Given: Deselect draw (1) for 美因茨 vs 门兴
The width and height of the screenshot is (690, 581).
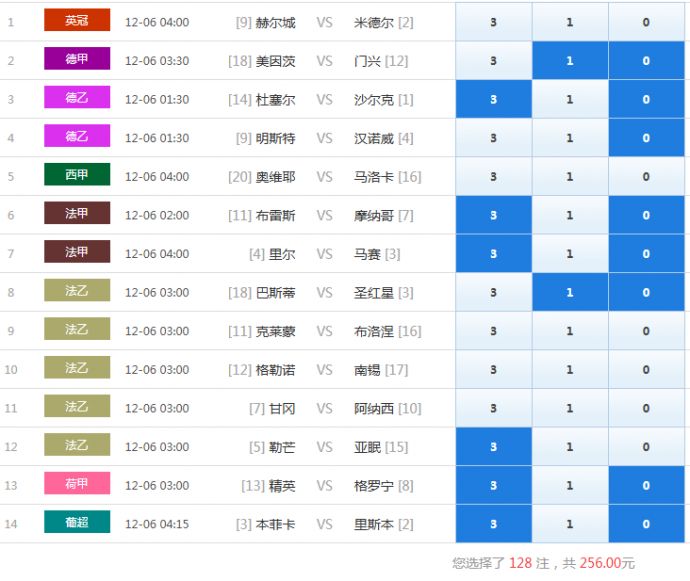Looking at the screenshot, I should click(570, 61).
